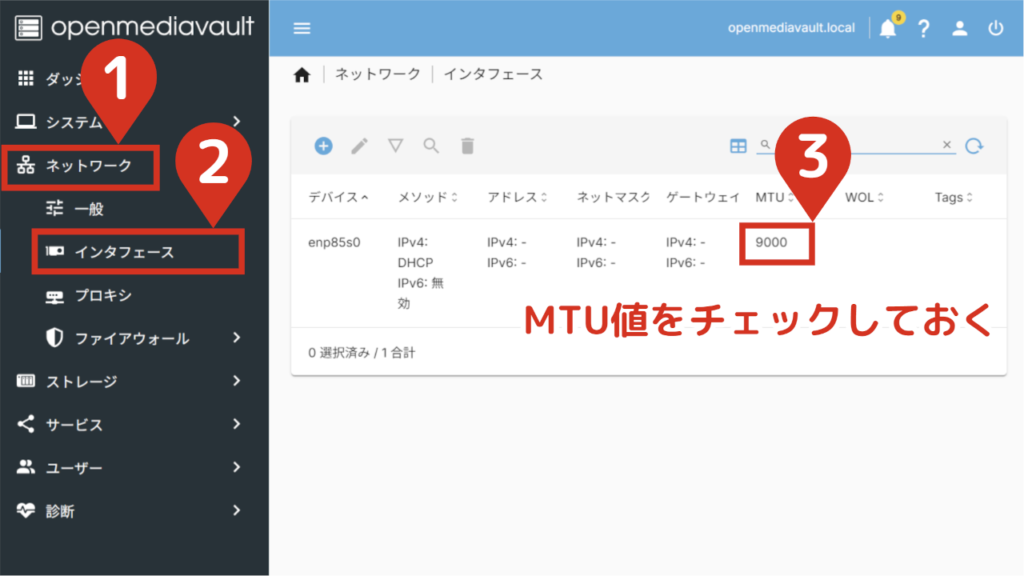Open the 一般 network settings item

point(89,209)
